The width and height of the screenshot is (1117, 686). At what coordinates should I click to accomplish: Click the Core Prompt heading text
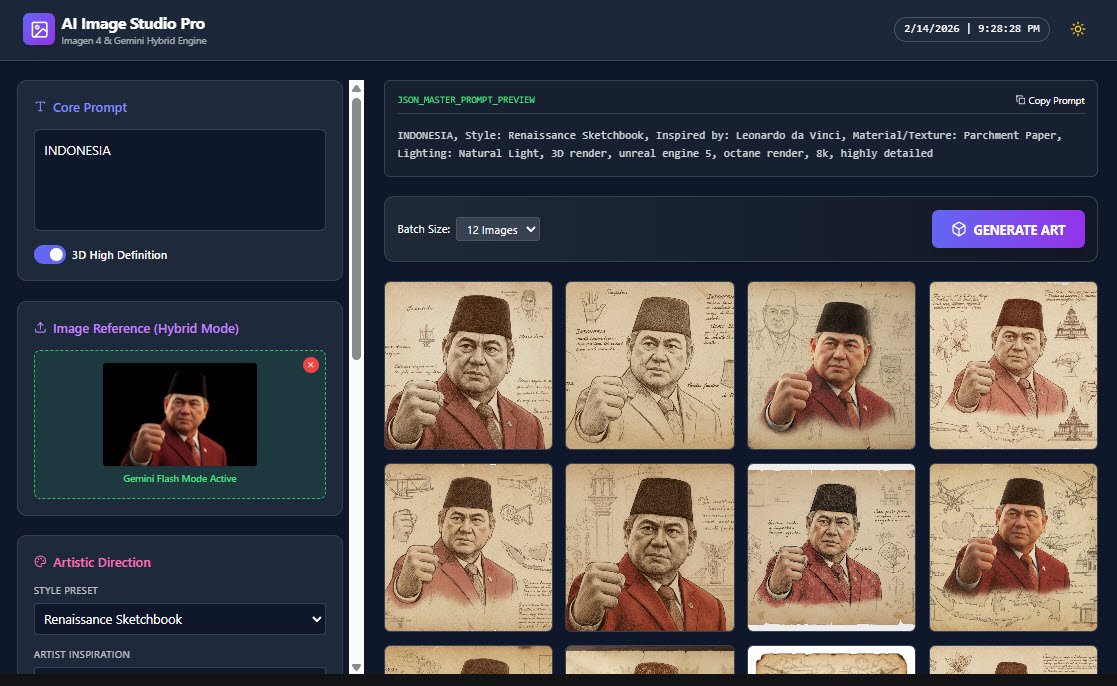90,107
